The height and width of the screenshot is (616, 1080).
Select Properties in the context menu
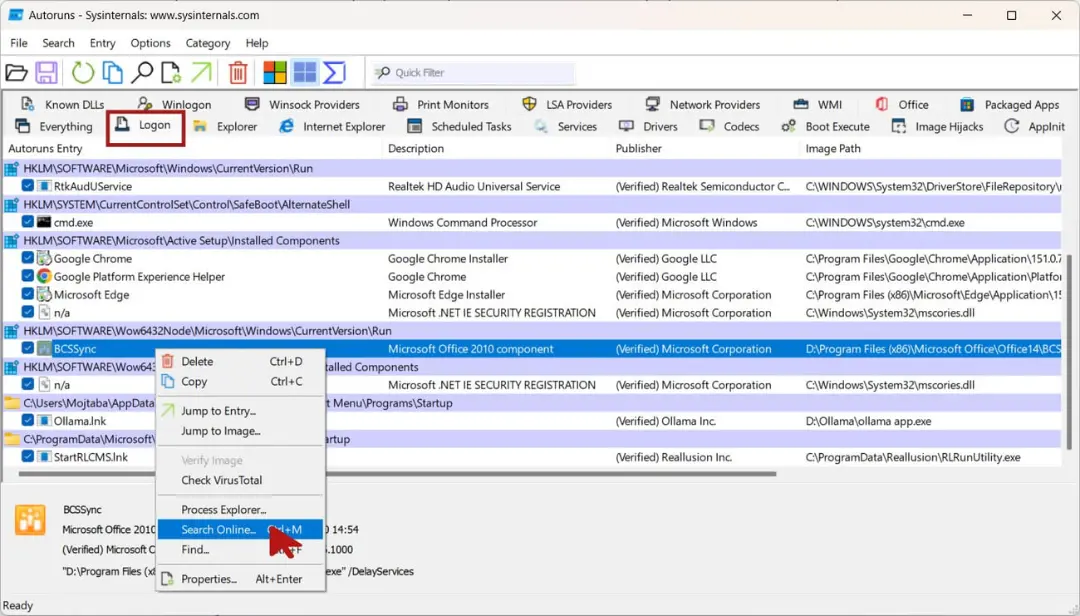pos(240,579)
